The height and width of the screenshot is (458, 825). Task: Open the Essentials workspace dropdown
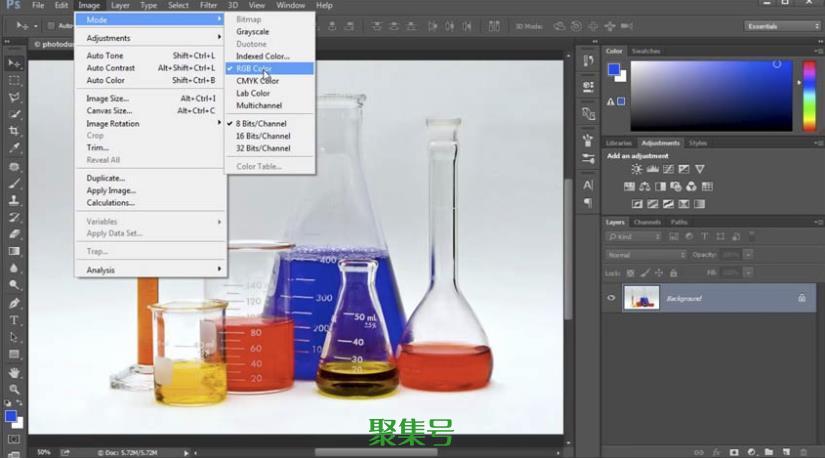tap(781, 26)
